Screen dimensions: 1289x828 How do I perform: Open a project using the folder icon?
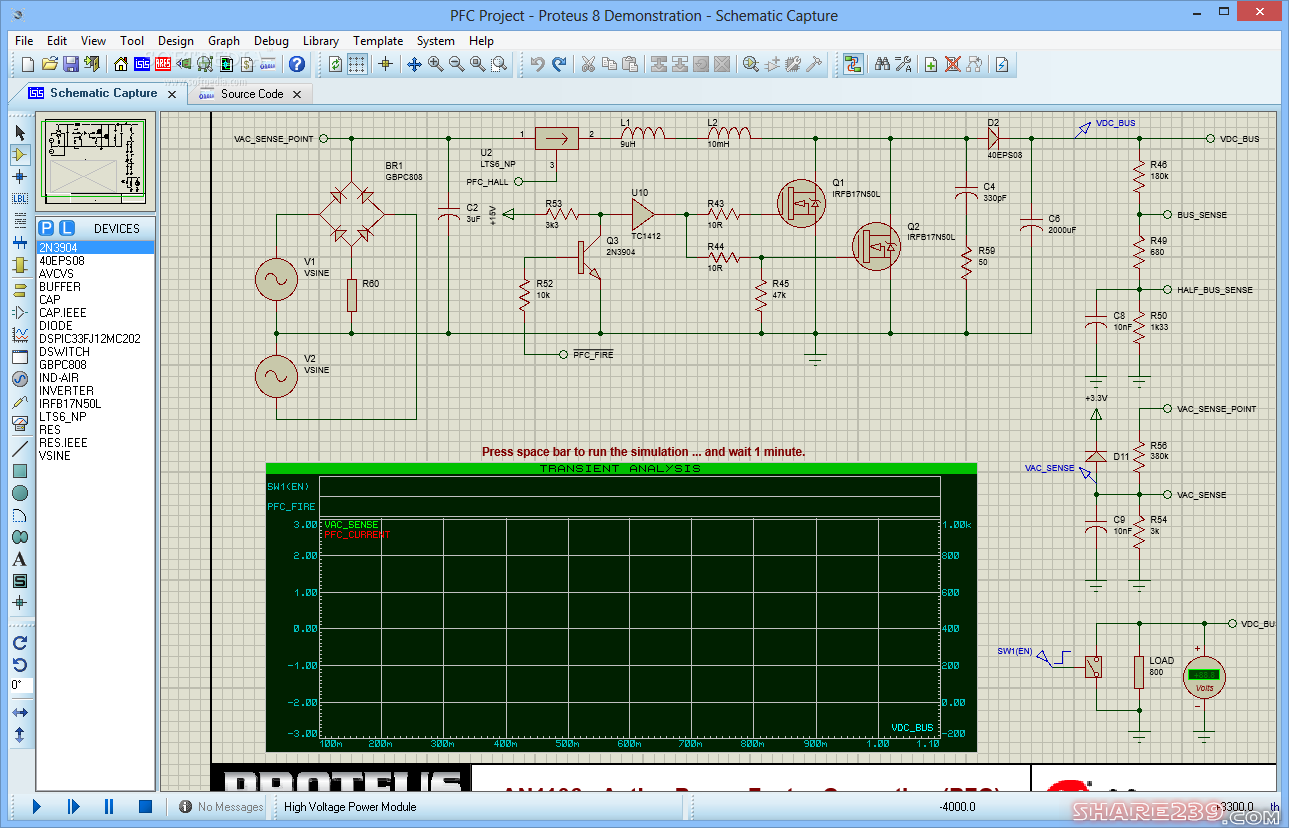click(49, 64)
